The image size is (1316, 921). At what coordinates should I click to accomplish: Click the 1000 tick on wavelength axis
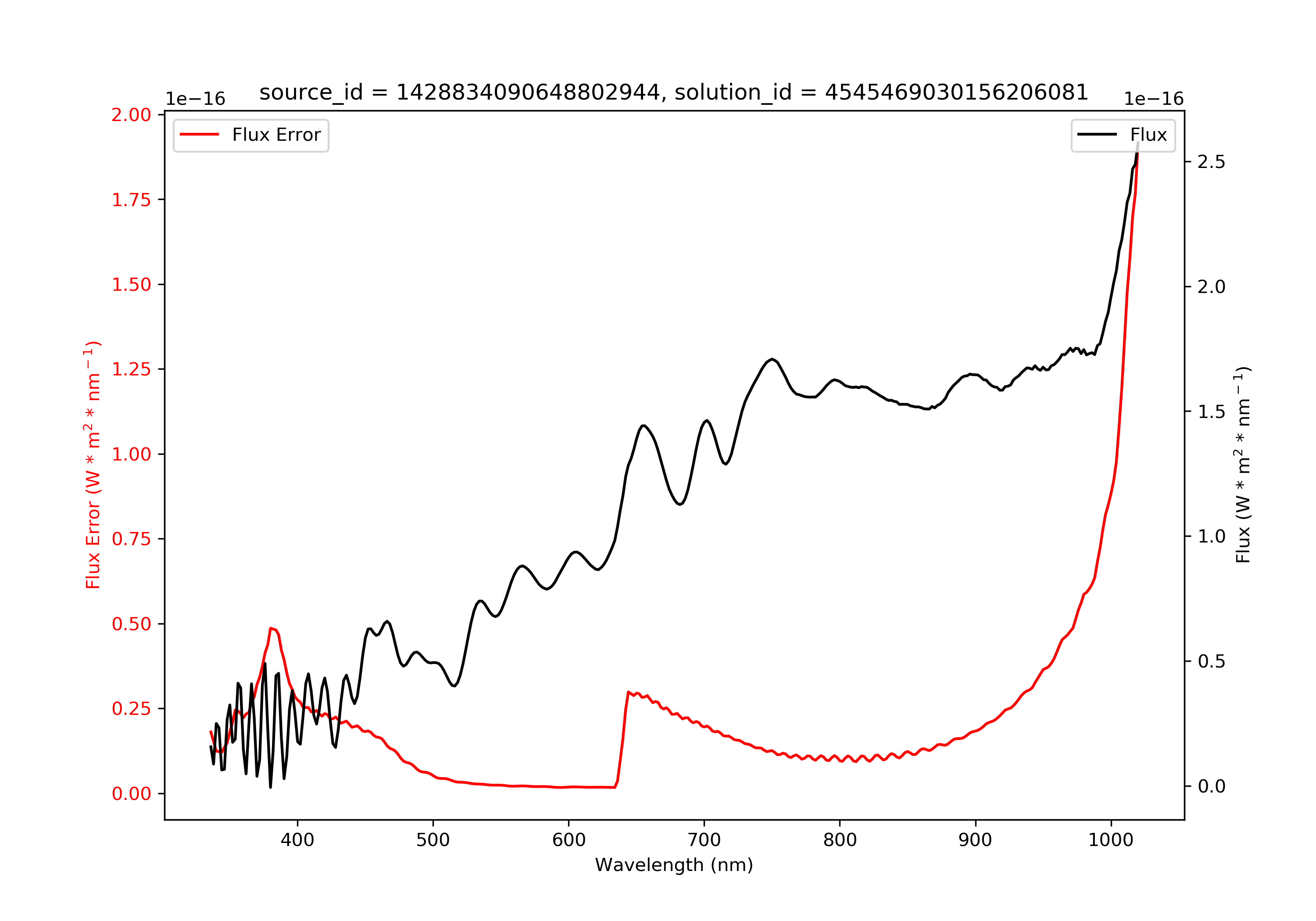click(1111, 840)
